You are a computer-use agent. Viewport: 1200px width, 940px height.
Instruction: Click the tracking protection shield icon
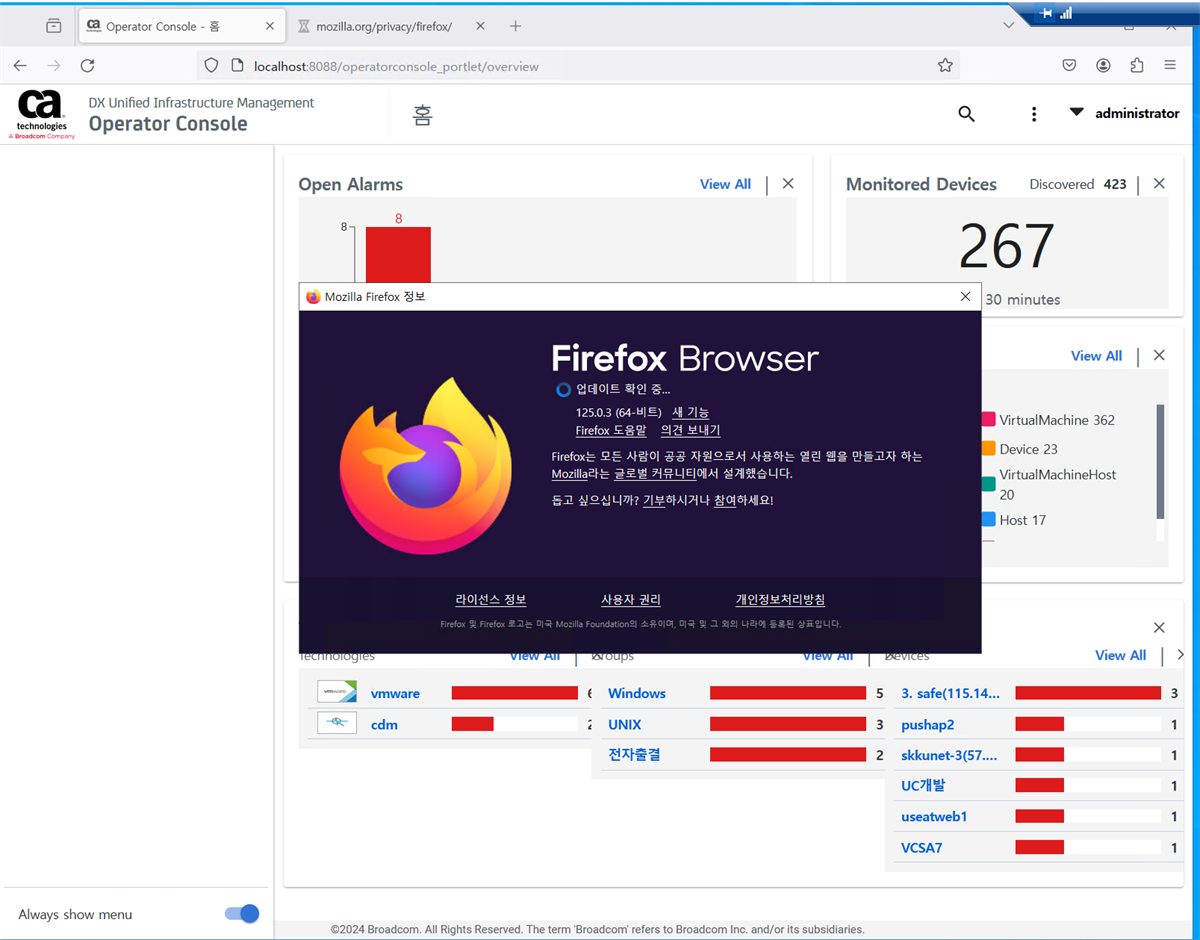coord(211,64)
